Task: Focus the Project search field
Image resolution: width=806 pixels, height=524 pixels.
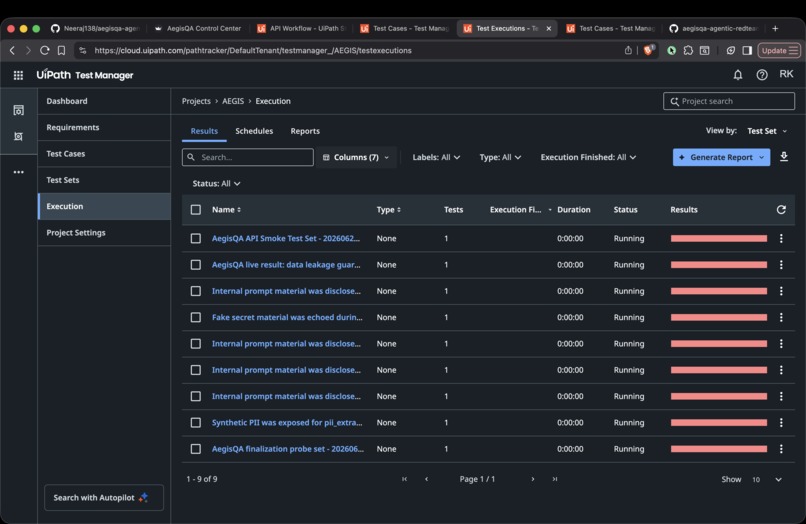Action: pos(729,101)
